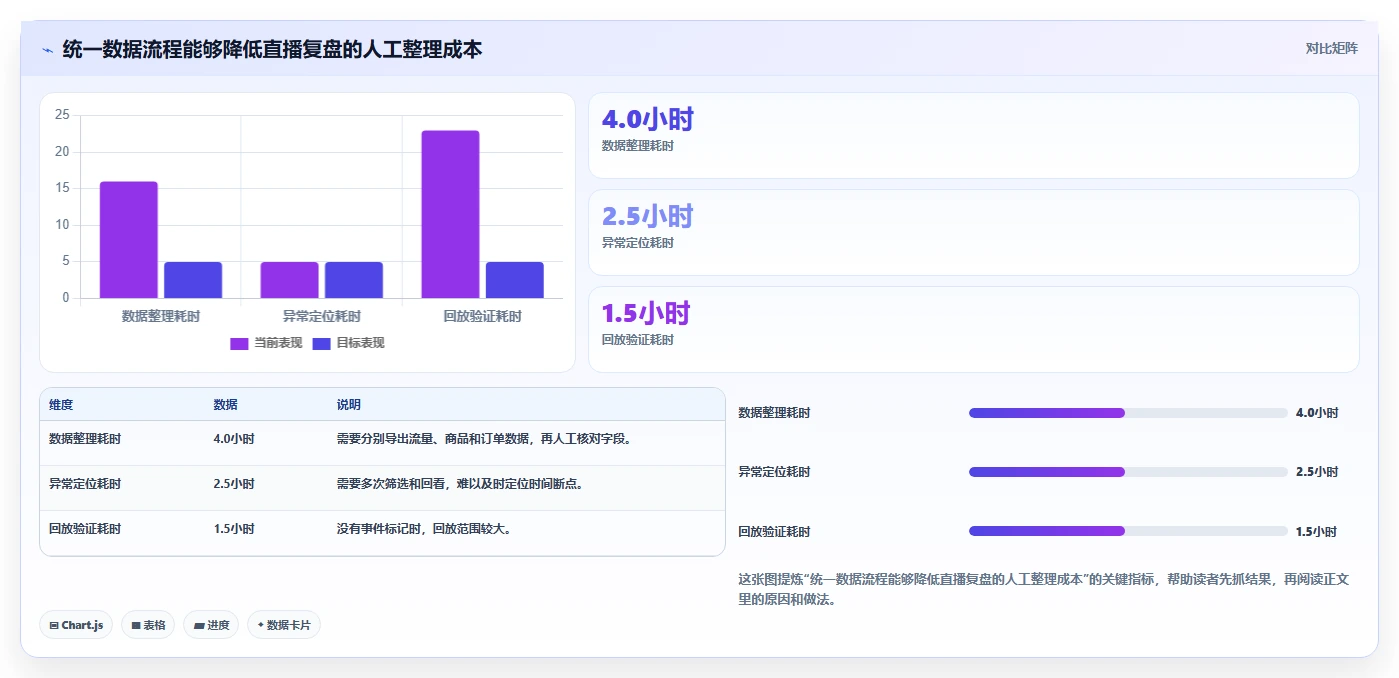Click the 1.5小时 value beside the progress bar
This screenshot has width=1399, height=678.
pyautogui.click(x=1317, y=532)
